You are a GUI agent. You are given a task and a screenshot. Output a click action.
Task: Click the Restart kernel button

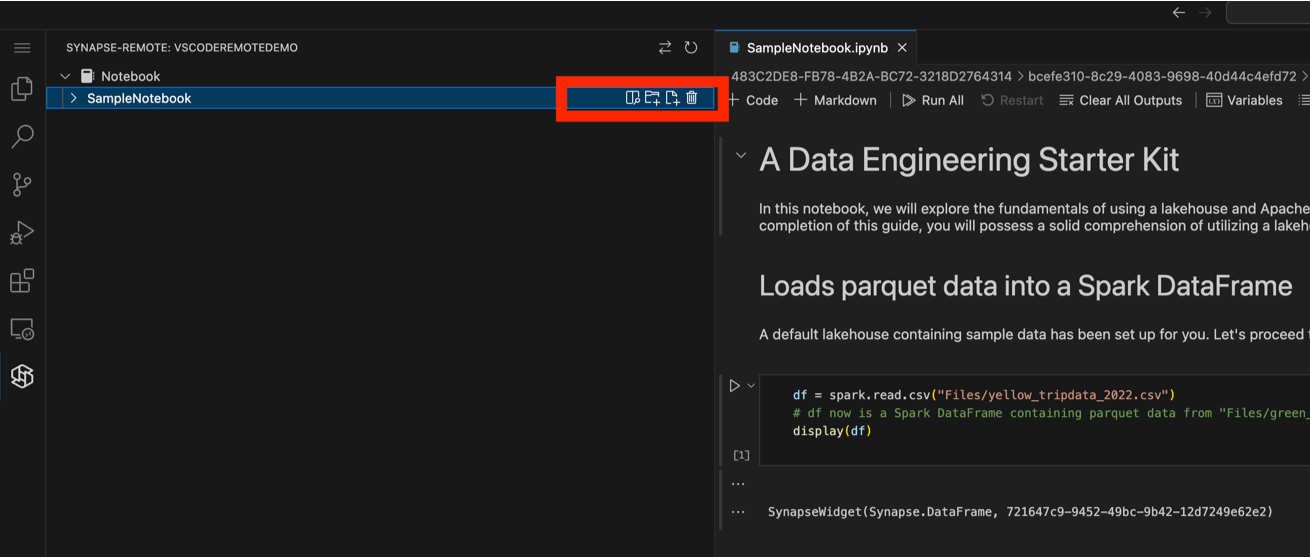[1012, 100]
